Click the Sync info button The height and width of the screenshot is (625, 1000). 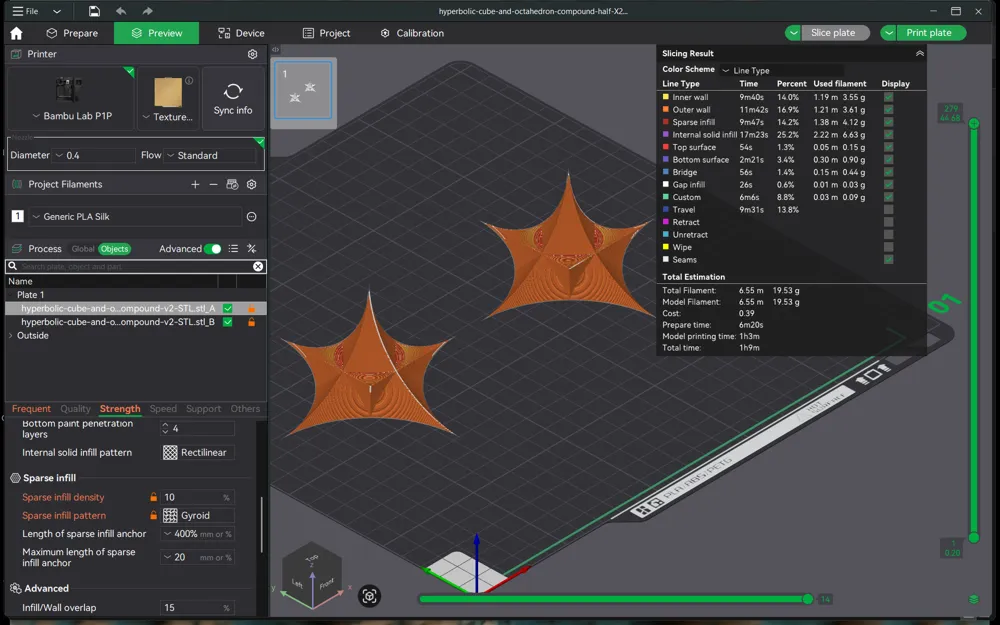[x=233, y=99]
